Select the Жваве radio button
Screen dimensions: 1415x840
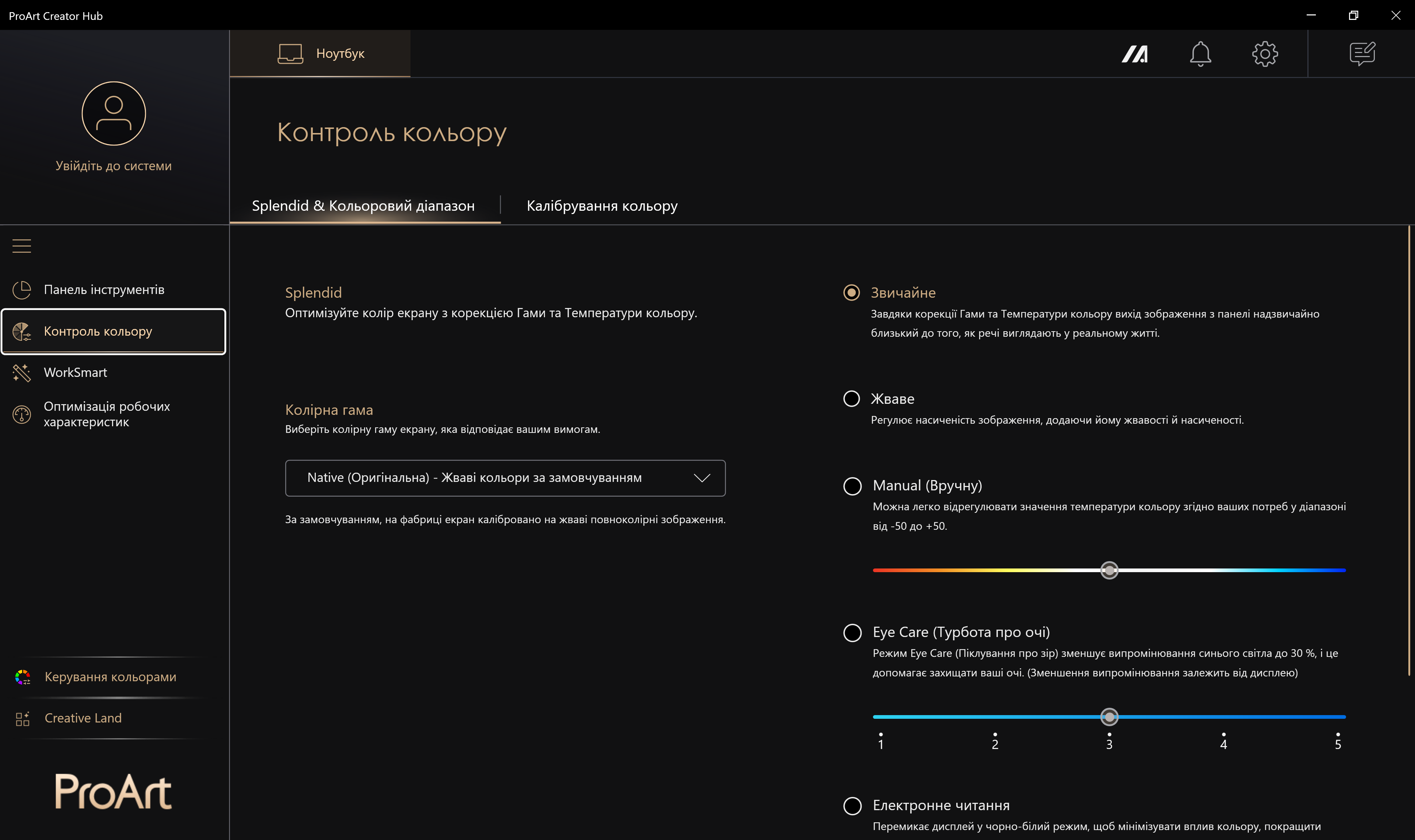851,399
